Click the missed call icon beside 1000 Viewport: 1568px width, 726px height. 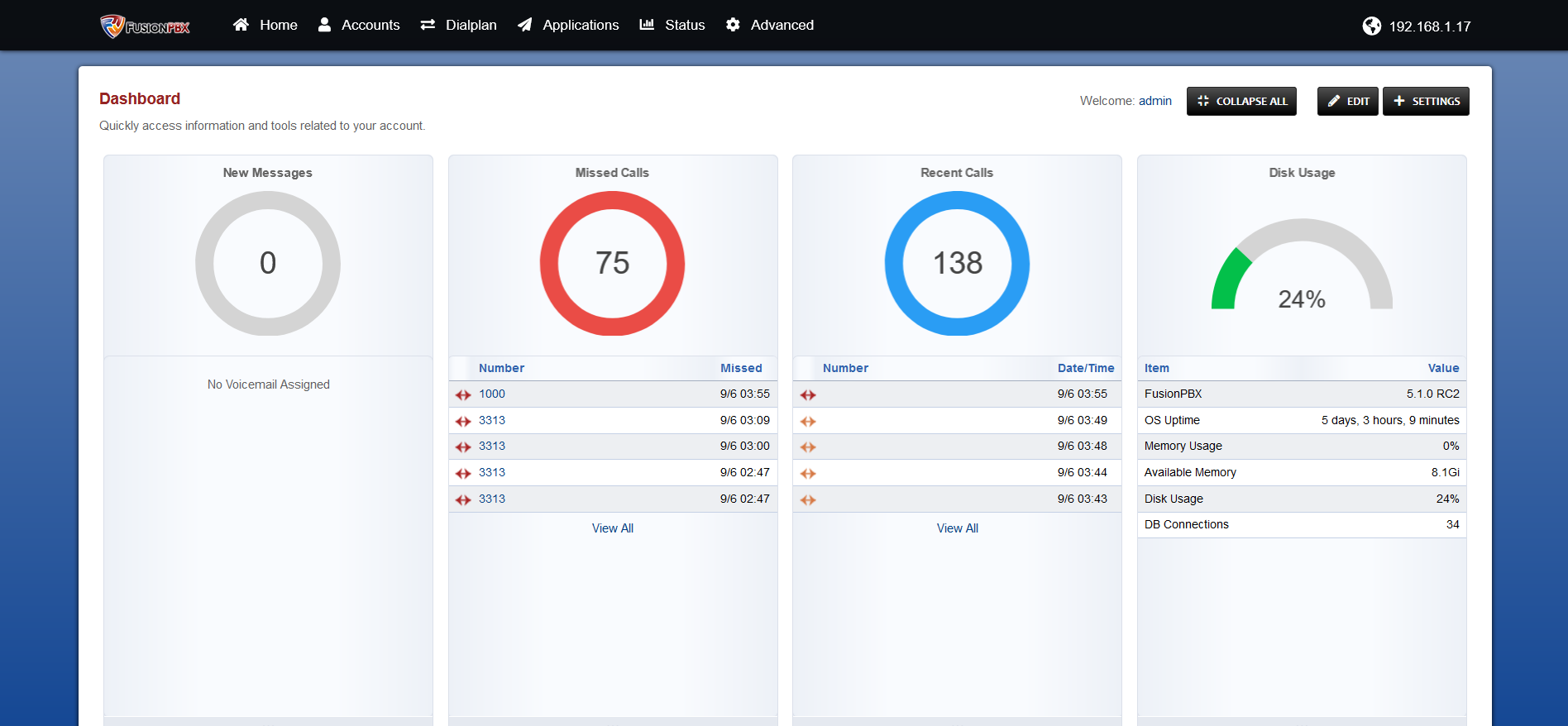pyautogui.click(x=463, y=395)
